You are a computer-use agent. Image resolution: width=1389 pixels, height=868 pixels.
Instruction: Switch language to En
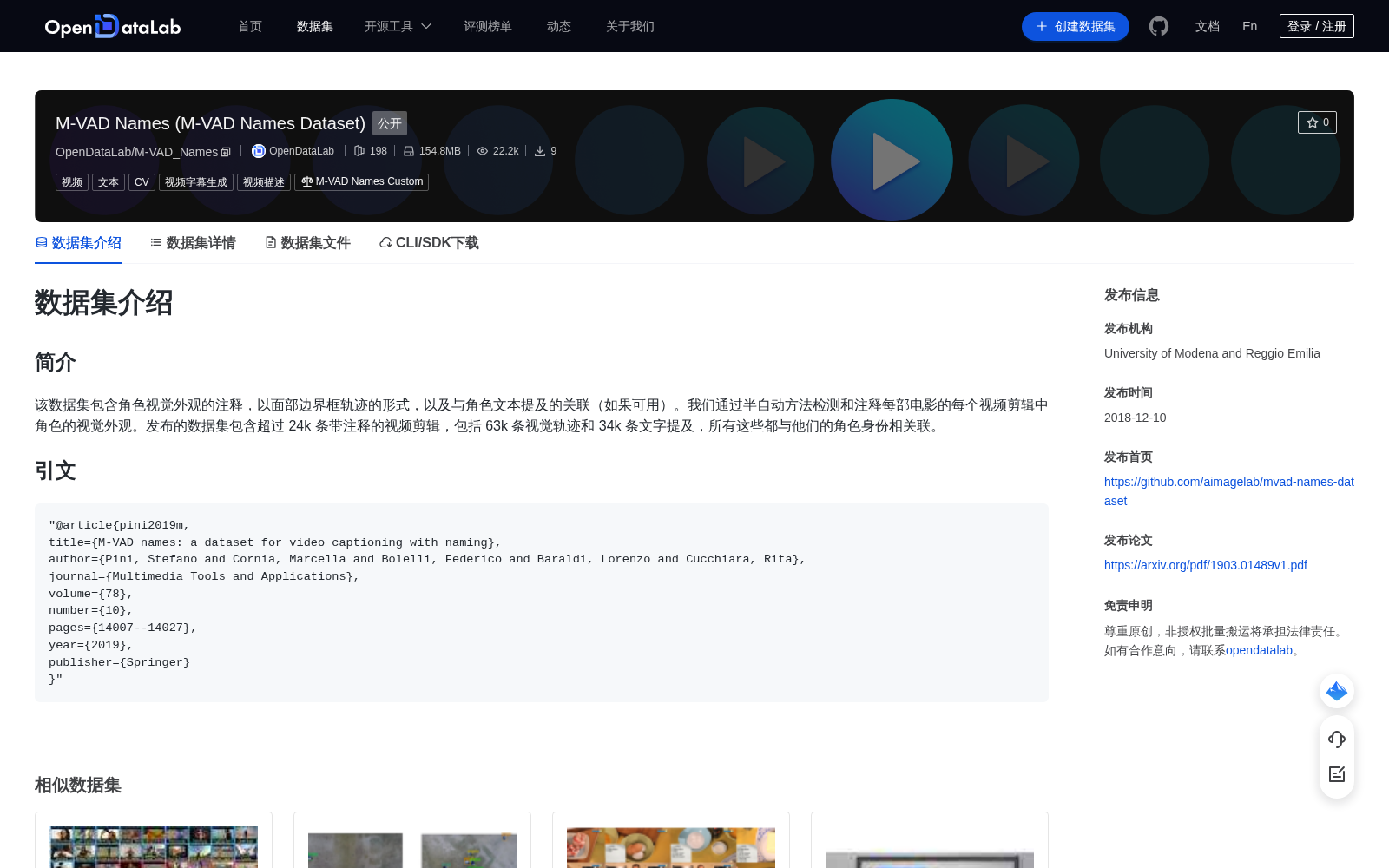[1250, 26]
